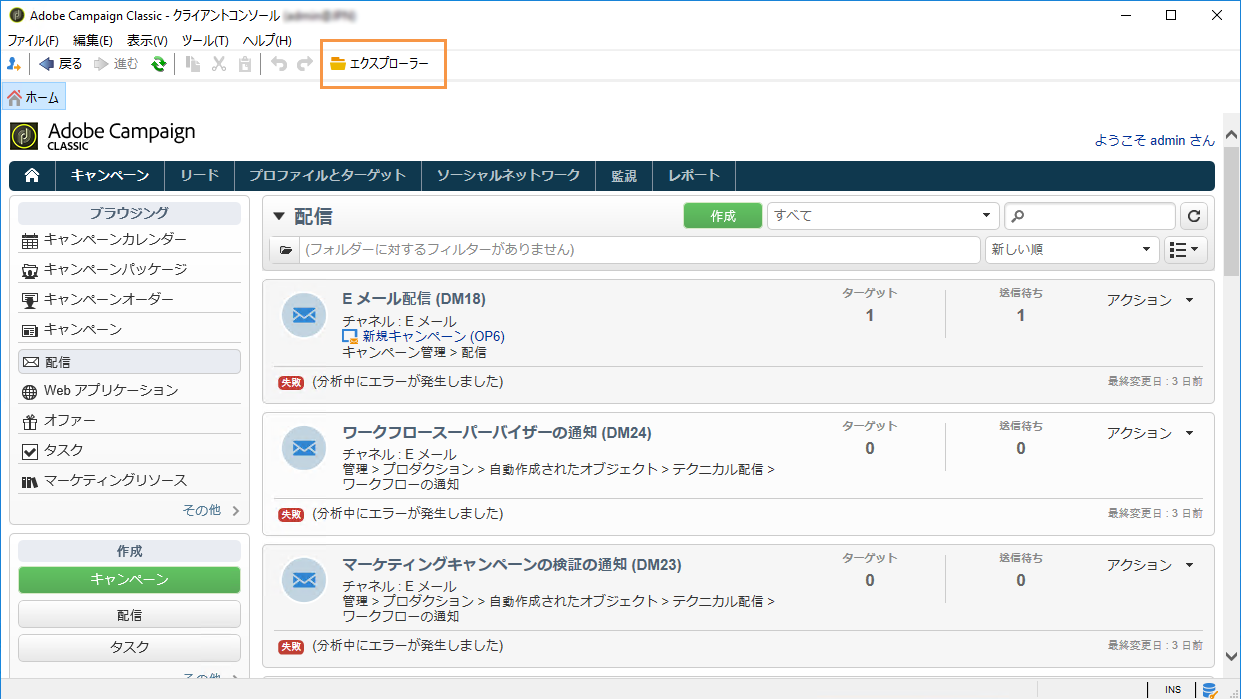Click the database status icon in status bar
Viewport: 1241px width, 699px height.
tap(1209, 690)
